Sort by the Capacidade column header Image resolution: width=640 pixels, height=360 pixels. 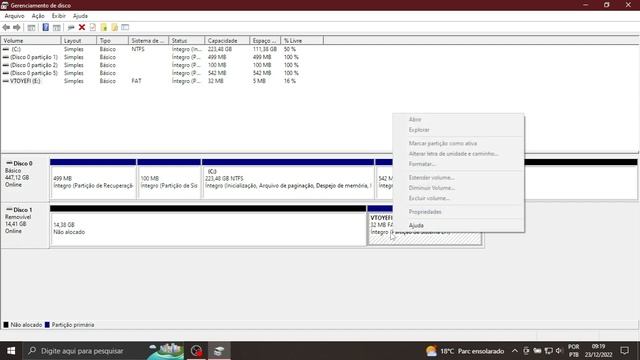click(x=227, y=41)
